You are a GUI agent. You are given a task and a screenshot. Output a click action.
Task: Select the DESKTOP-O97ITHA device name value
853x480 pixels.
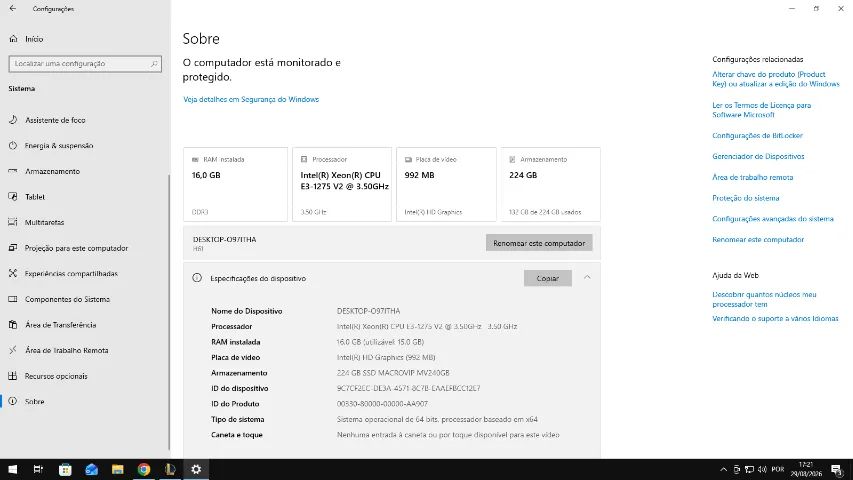click(x=368, y=311)
